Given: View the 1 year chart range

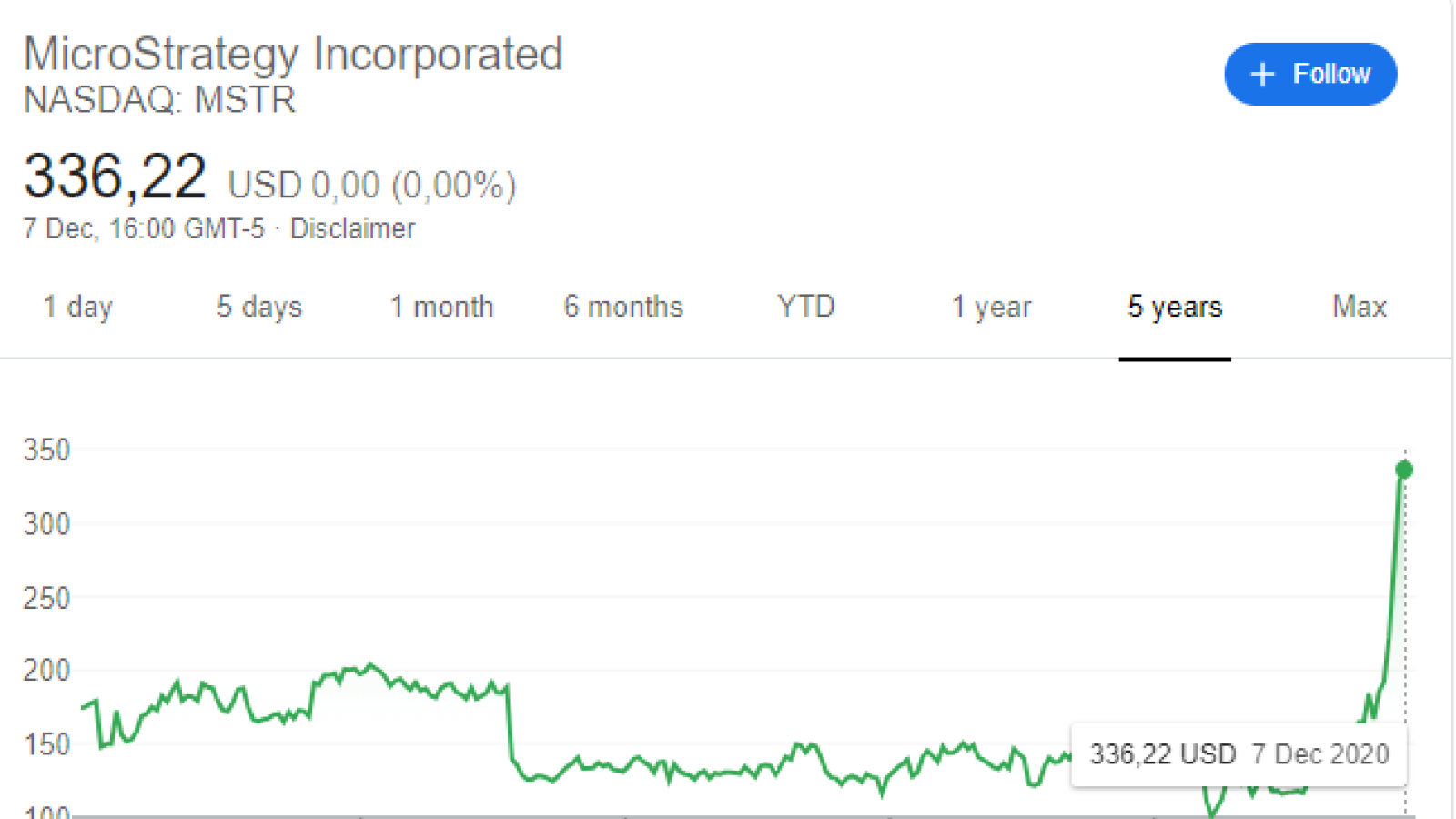Looking at the screenshot, I should coord(992,307).
